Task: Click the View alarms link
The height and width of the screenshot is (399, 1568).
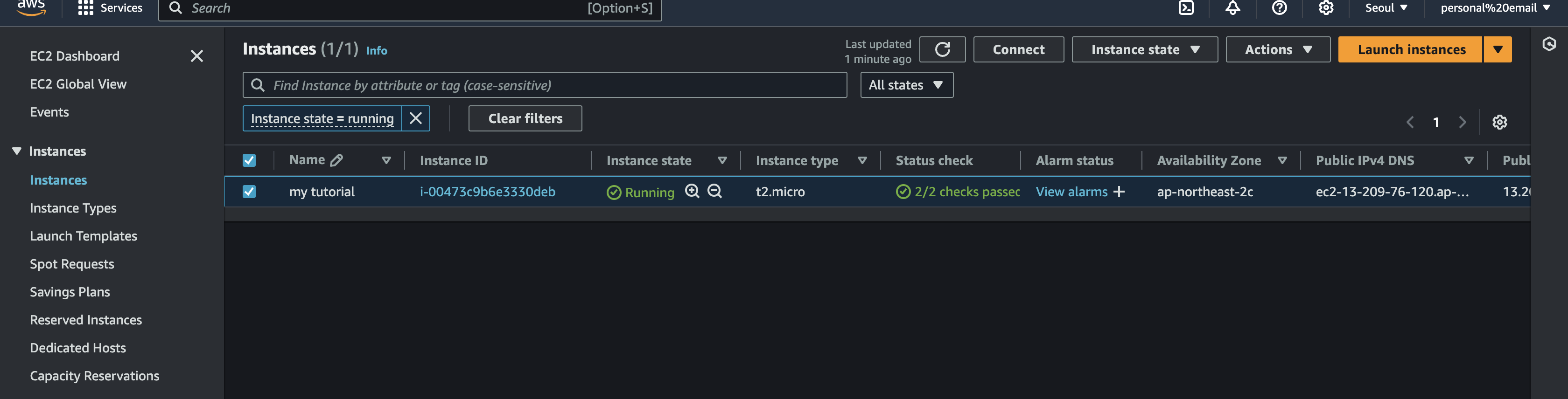Action: [x=1071, y=192]
